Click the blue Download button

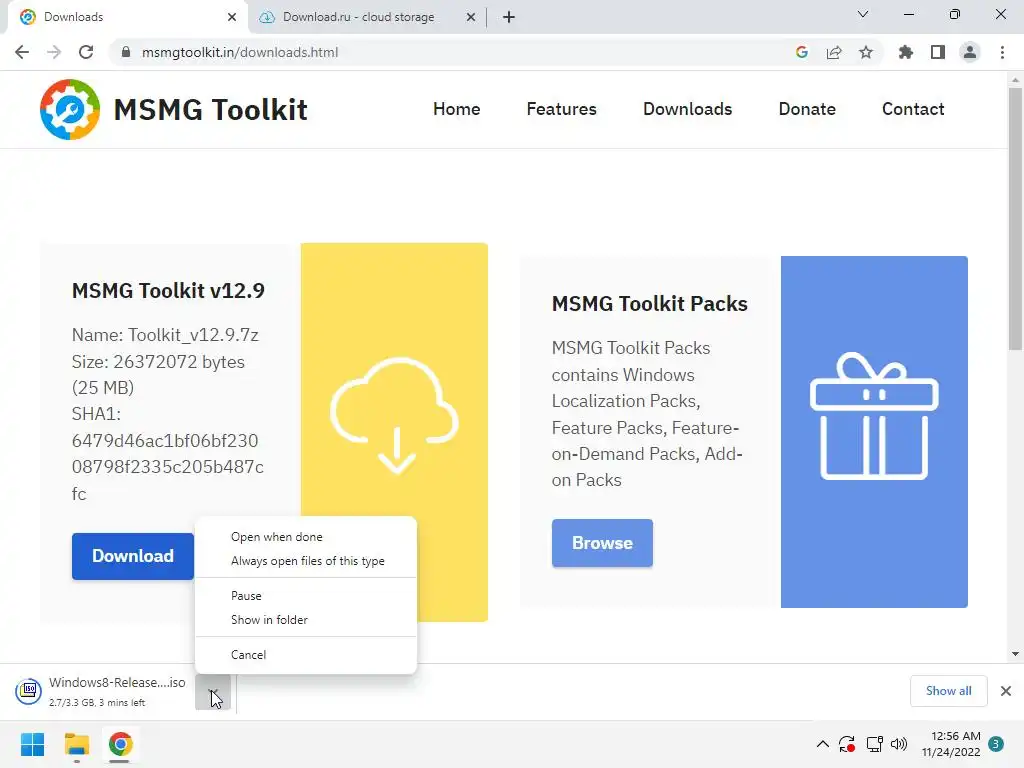coord(133,556)
